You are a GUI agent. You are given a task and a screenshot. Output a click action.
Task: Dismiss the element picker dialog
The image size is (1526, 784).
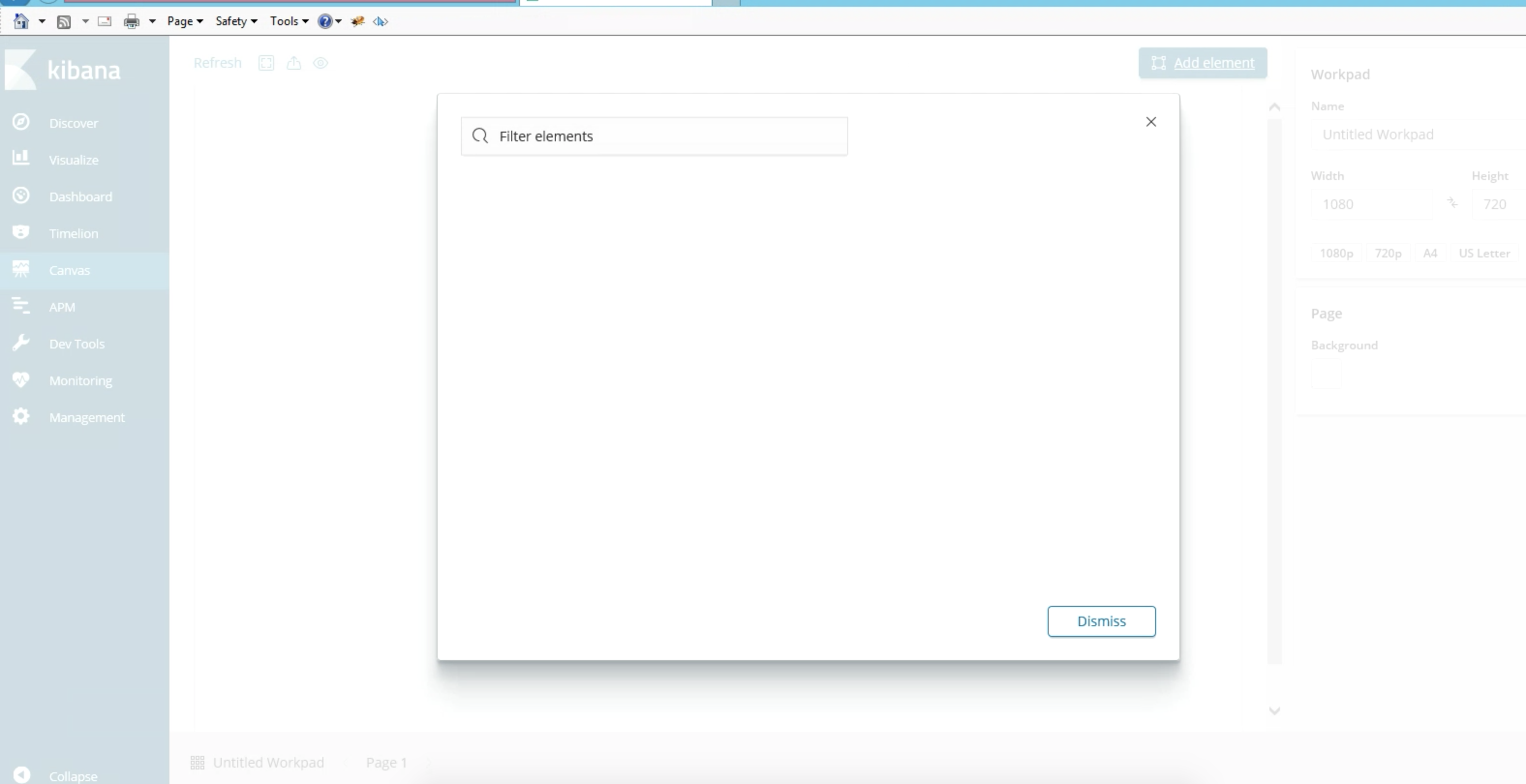pos(1100,621)
